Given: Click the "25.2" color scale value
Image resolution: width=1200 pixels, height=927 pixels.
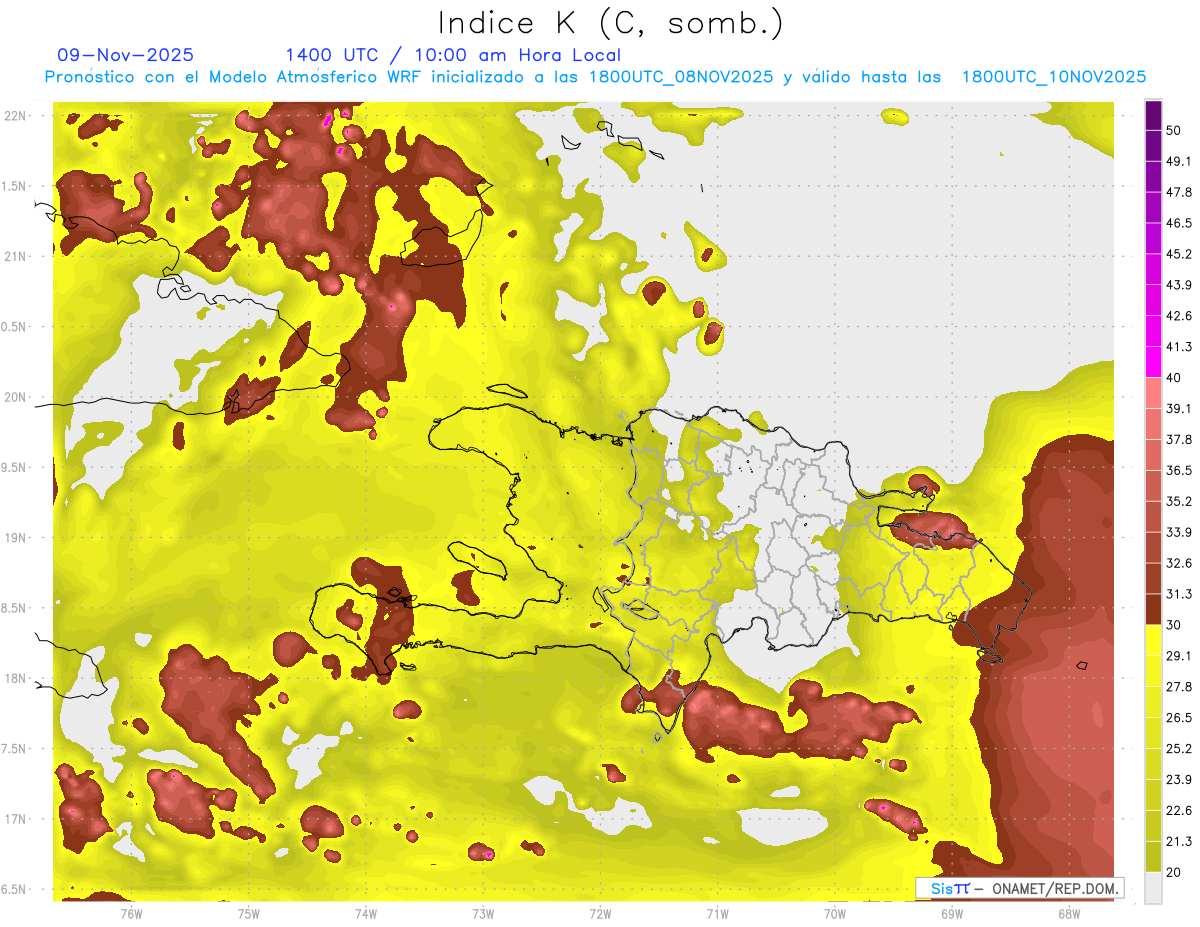Looking at the screenshot, I should tap(1179, 749).
